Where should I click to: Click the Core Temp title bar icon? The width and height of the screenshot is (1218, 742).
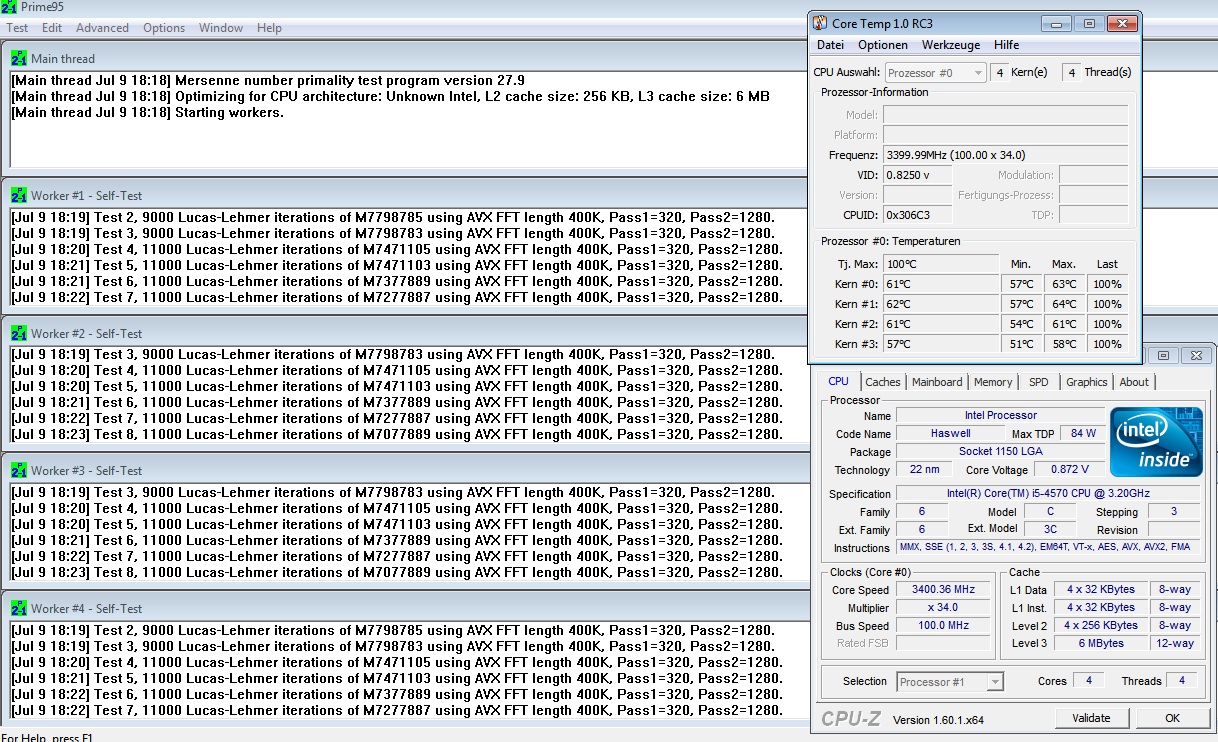(x=821, y=23)
